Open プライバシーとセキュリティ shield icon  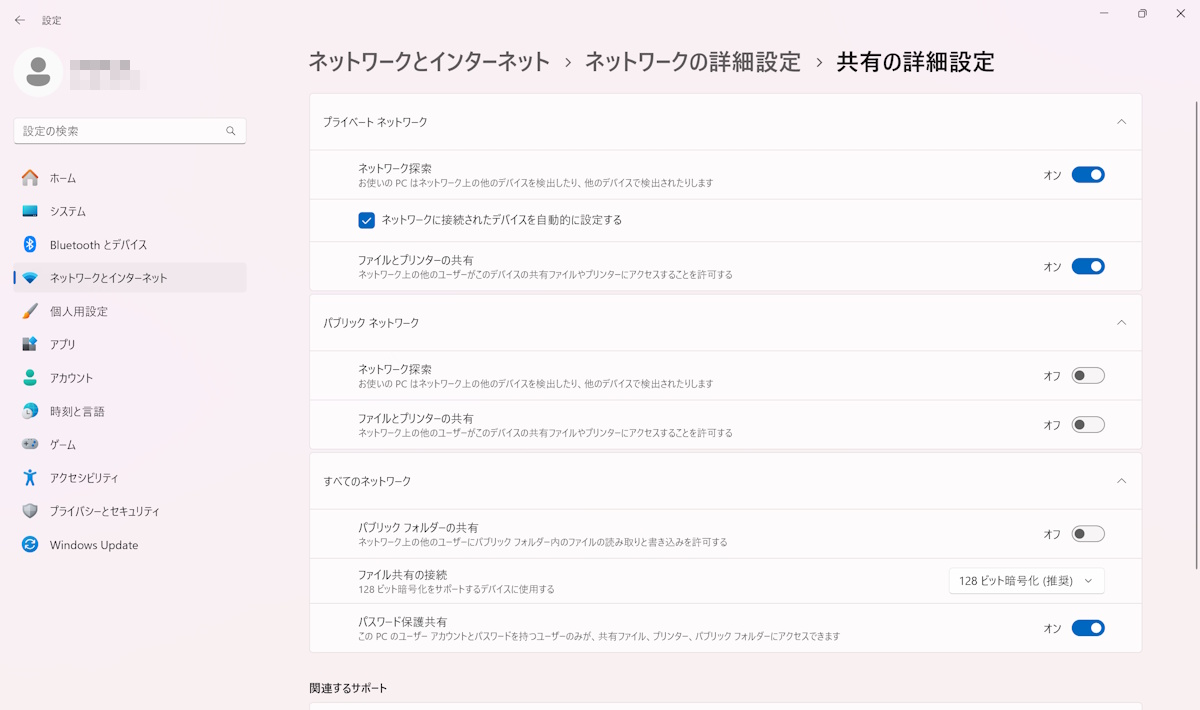(28, 511)
